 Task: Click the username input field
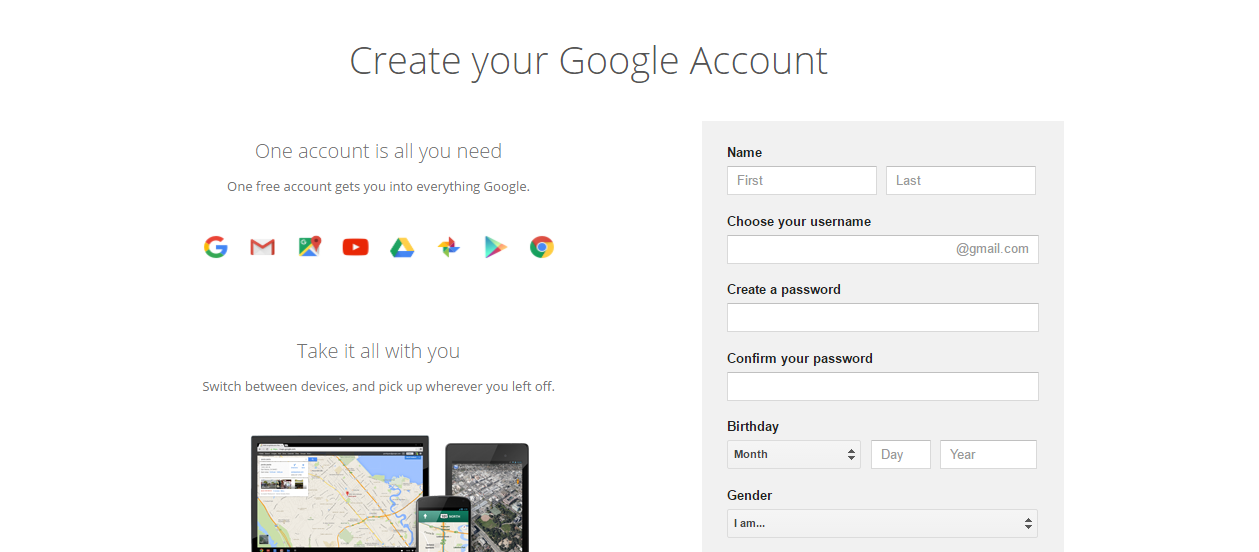[883, 249]
